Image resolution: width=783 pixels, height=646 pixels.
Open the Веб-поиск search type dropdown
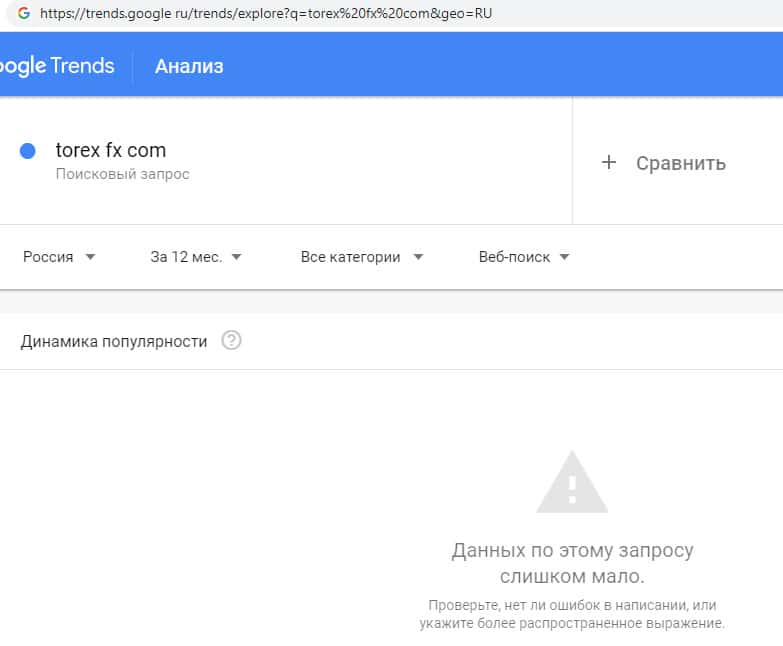point(524,257)
